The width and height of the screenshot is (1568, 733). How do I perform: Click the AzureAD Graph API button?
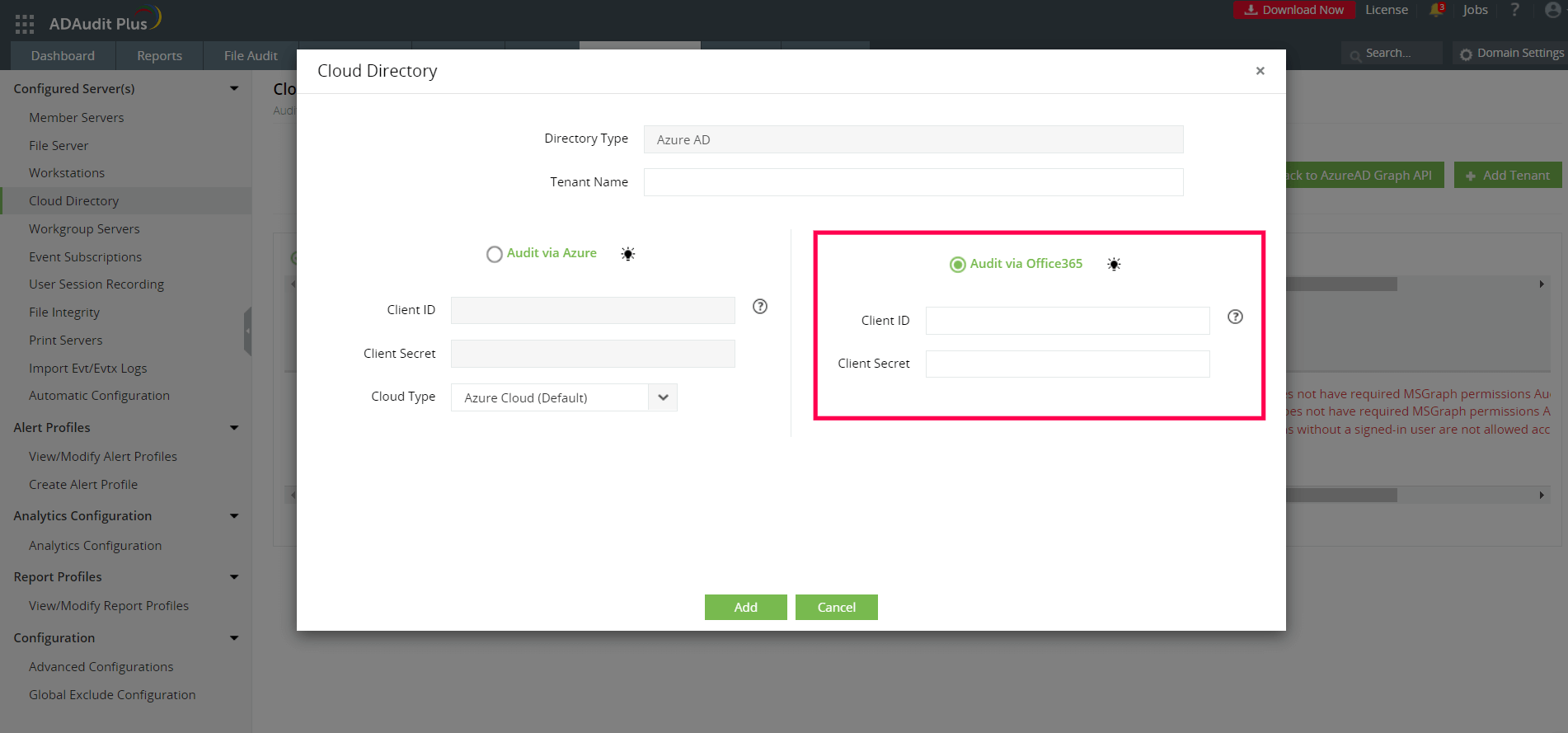coord(1364,175)
